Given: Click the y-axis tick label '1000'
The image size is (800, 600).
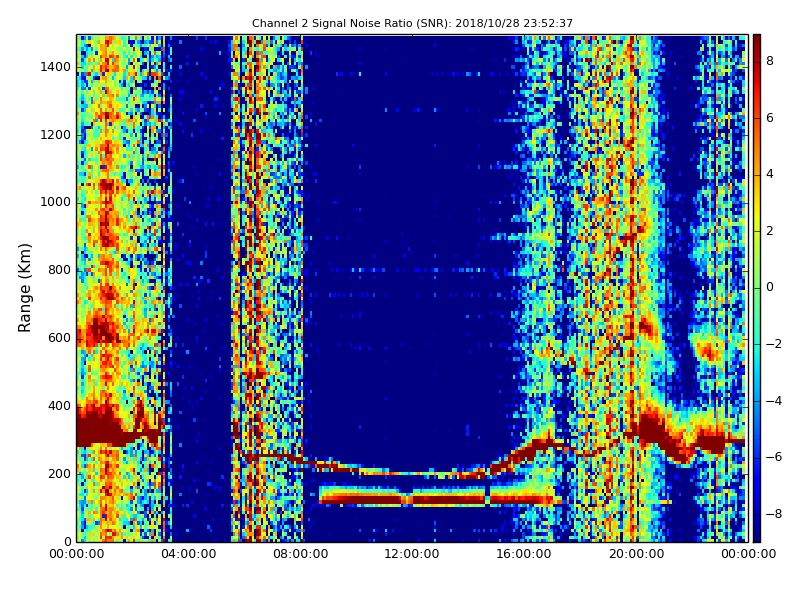Looking at the screenshot, I should [x=56, y=203].
